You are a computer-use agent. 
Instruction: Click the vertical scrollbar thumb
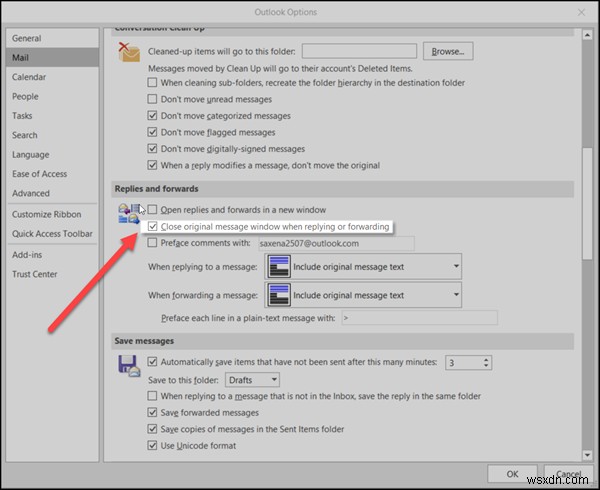587,203
